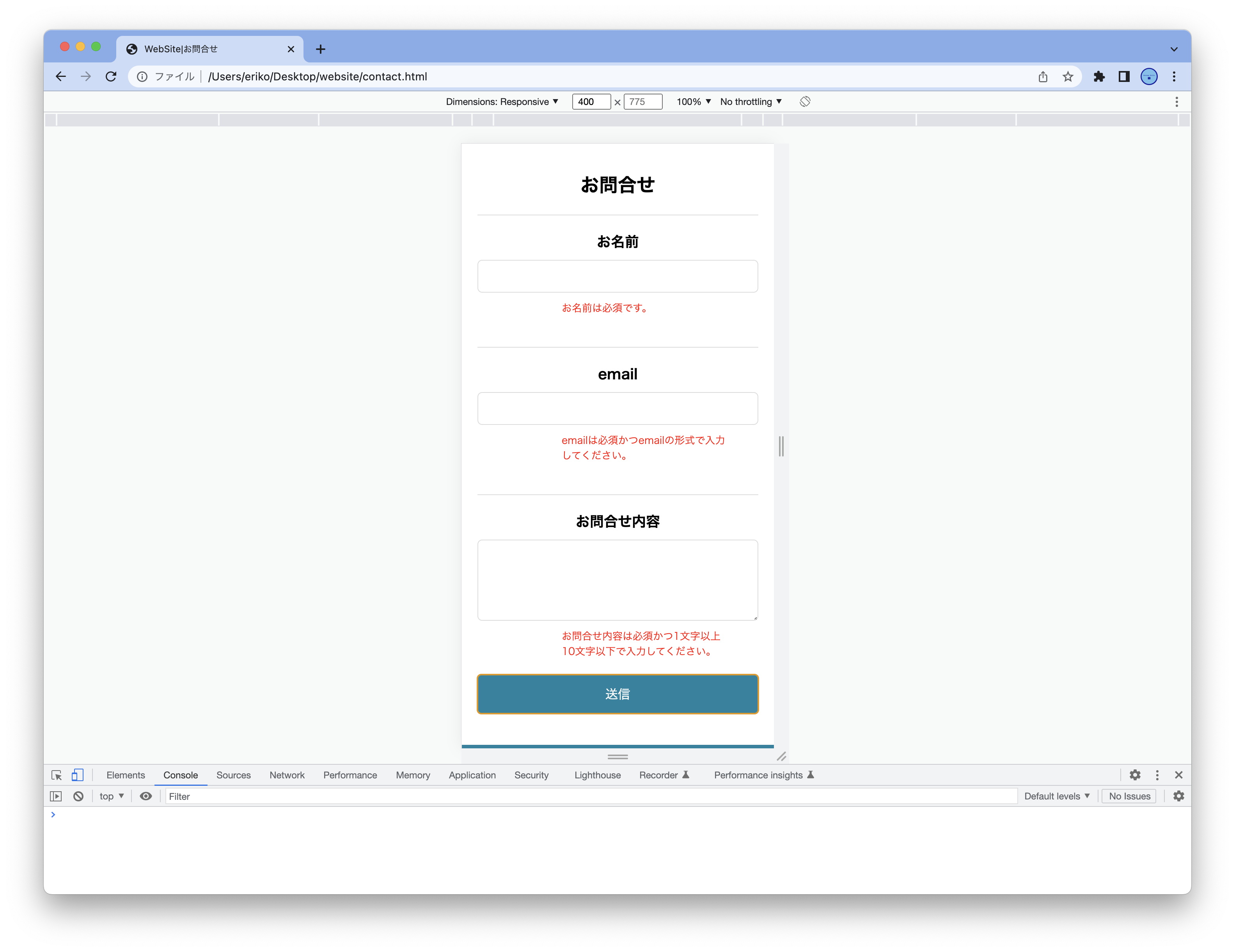Click the rotate device orientation icon
The height and width of the screenshot is (952, 1235).
(805, 102)
